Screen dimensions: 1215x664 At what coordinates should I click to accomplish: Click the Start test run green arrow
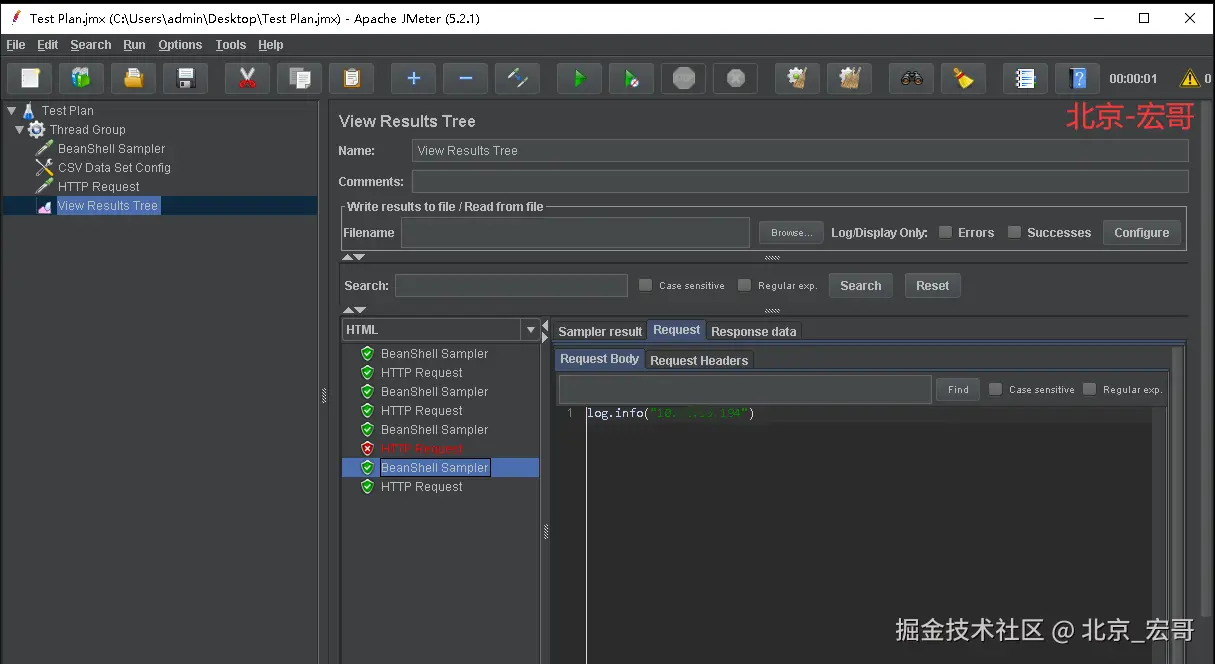tap(579, 78)
